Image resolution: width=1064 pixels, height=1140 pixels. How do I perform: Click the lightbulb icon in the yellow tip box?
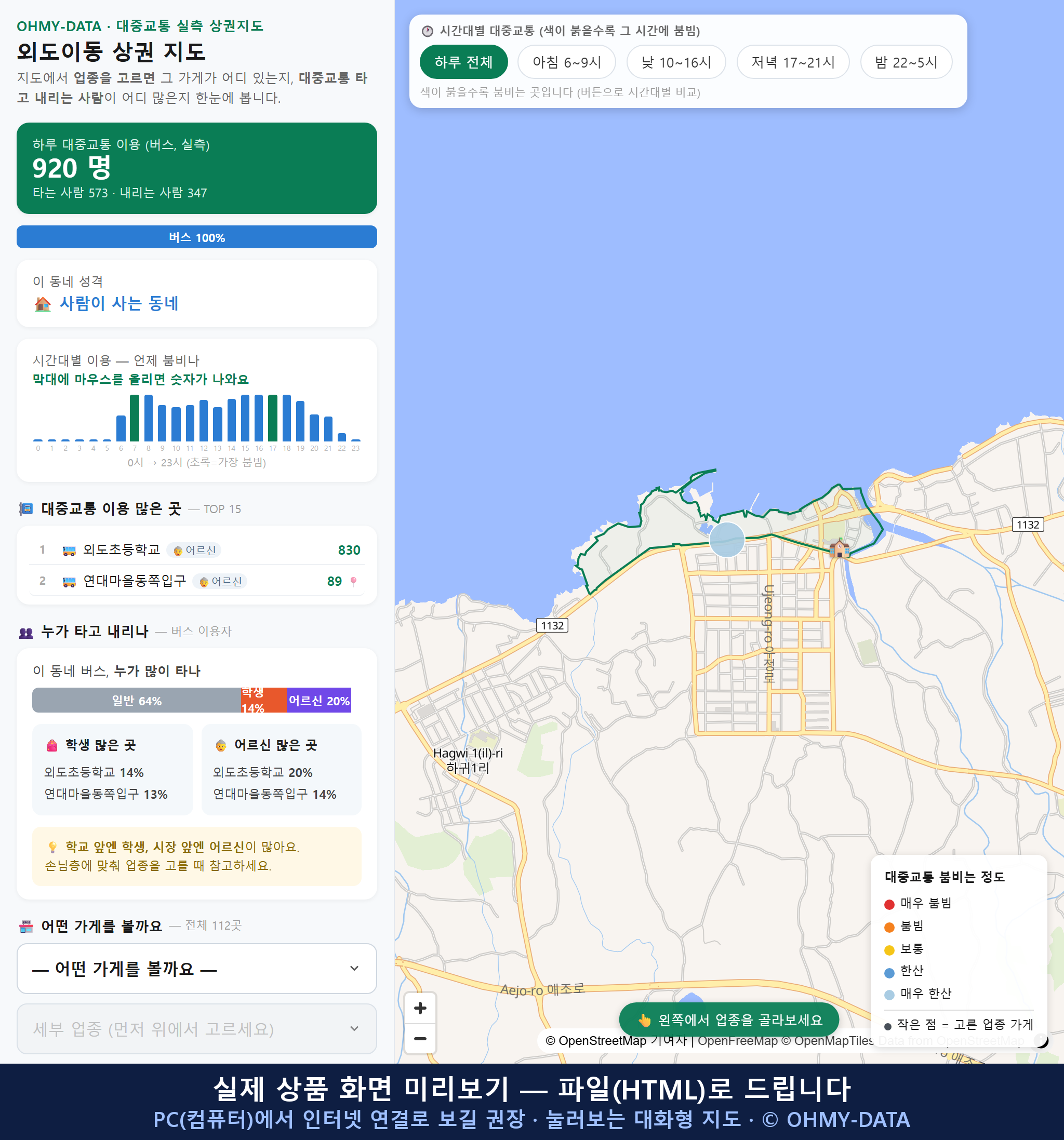pos(53,847)
